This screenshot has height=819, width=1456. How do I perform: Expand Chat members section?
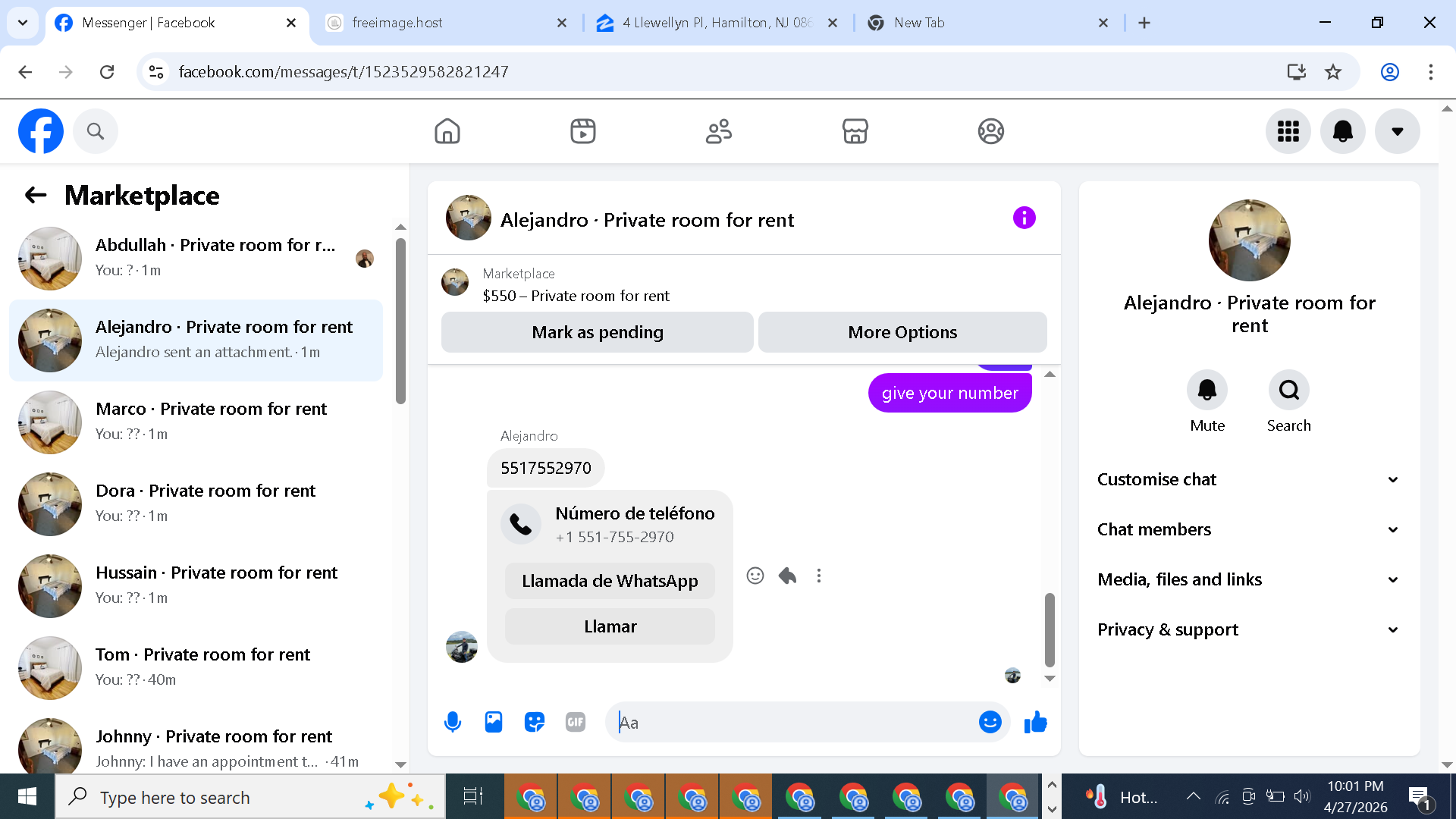[1247, 529]
